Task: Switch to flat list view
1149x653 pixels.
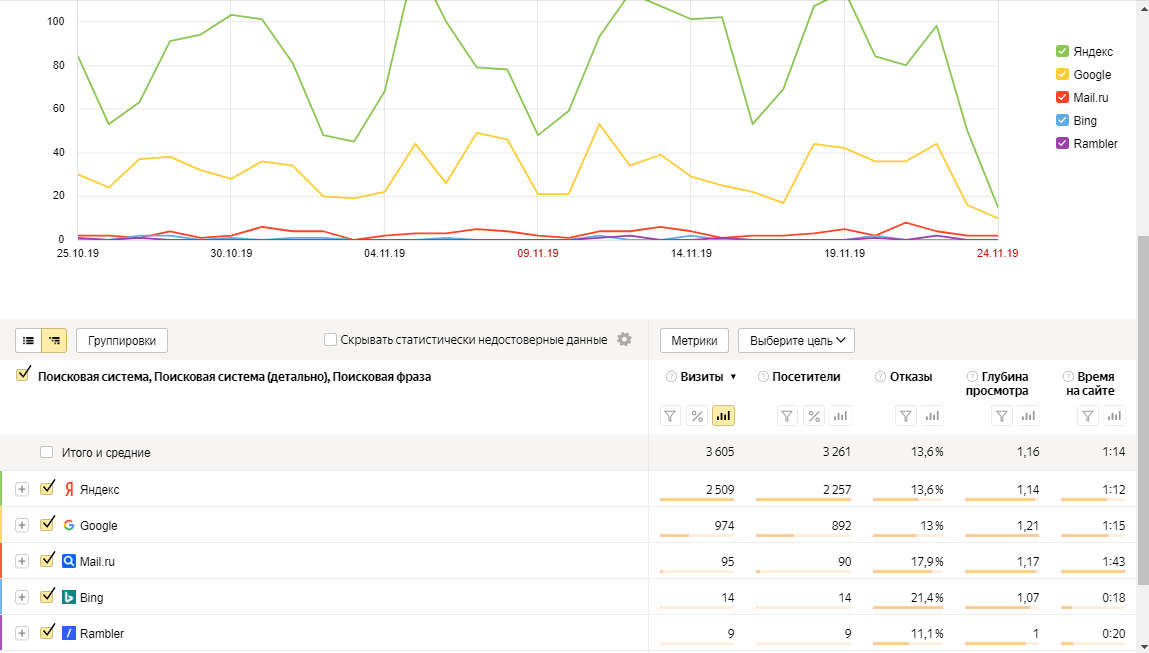Action: tap(29, 341)
